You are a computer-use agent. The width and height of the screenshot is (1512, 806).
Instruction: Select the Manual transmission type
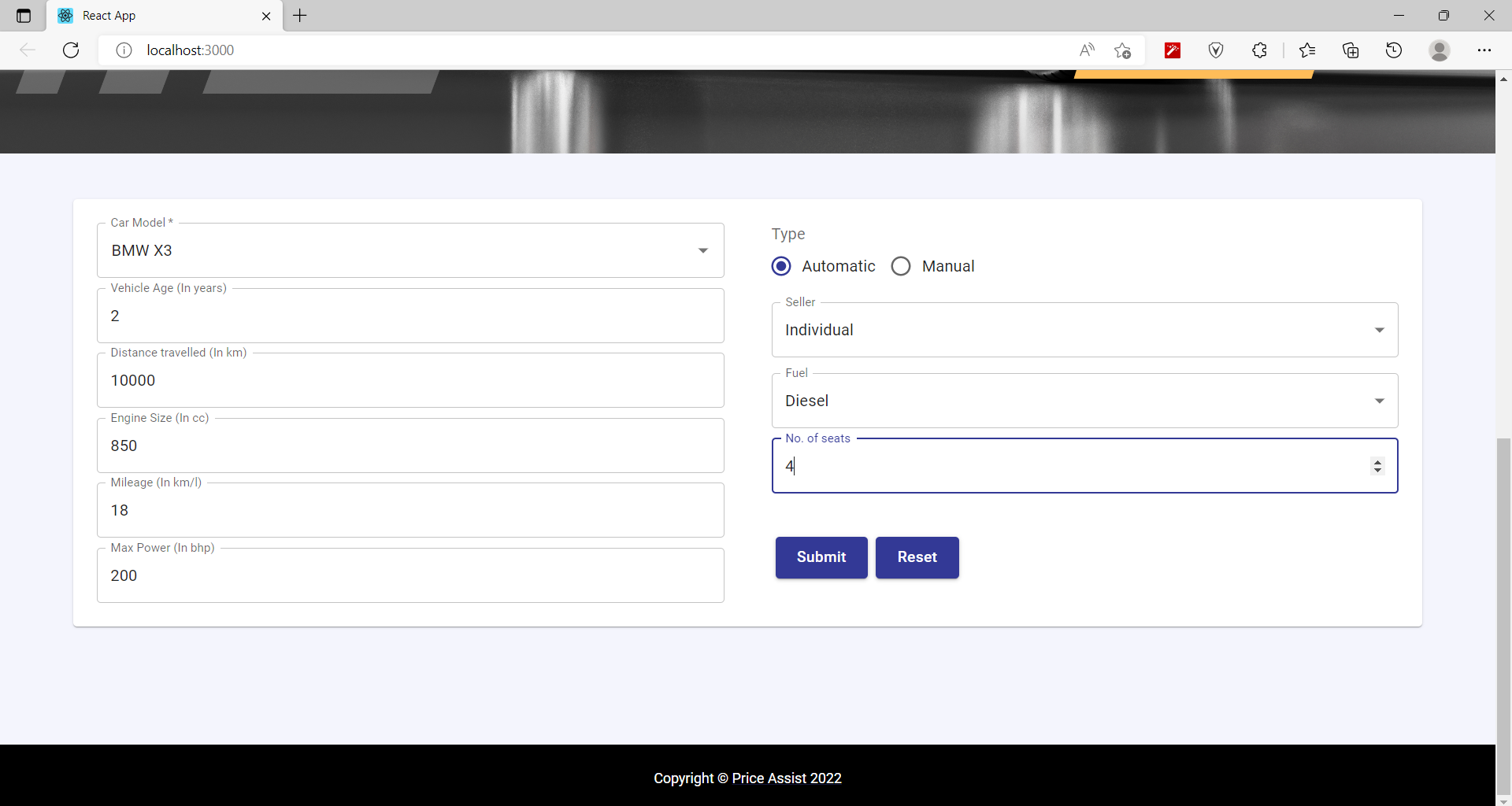(x=900, y=266)
